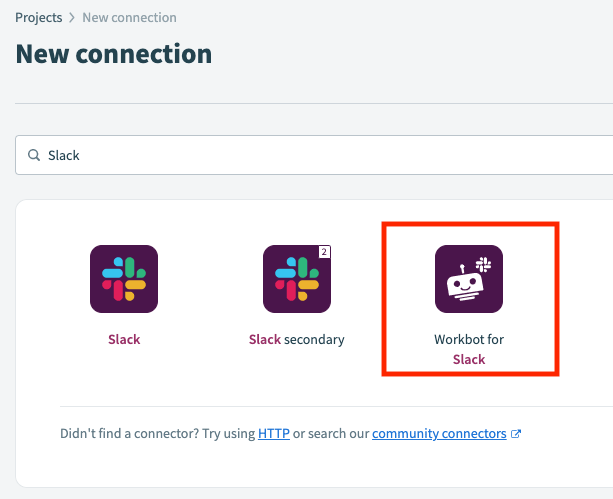
Task: Focus the connector search field containing Slack
Action: point(314,155)
